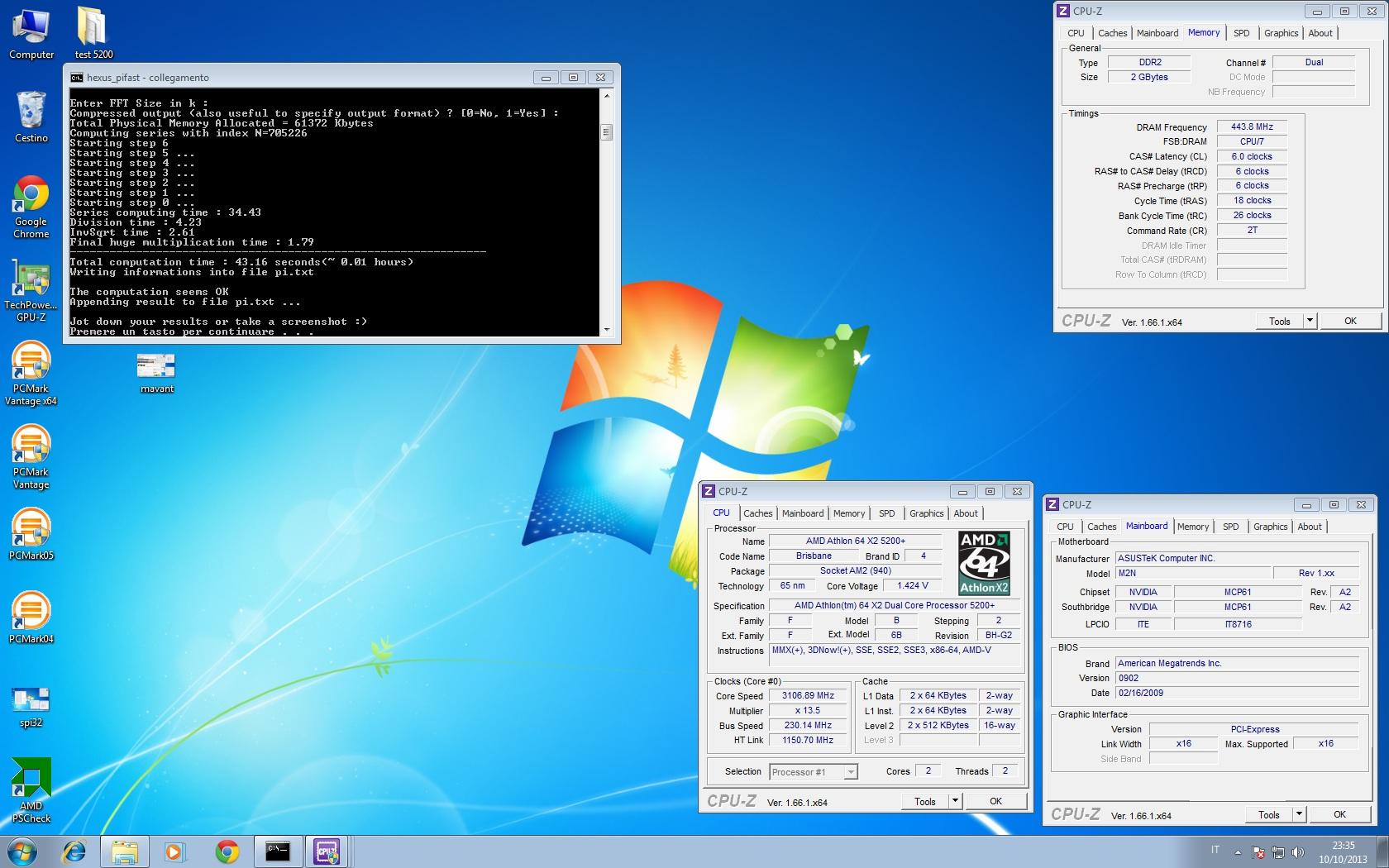Click Tools button in processor CPU-Z window
Image resolution: width=1389 pixels, height=868 pixels.
(x=925, y=801)
